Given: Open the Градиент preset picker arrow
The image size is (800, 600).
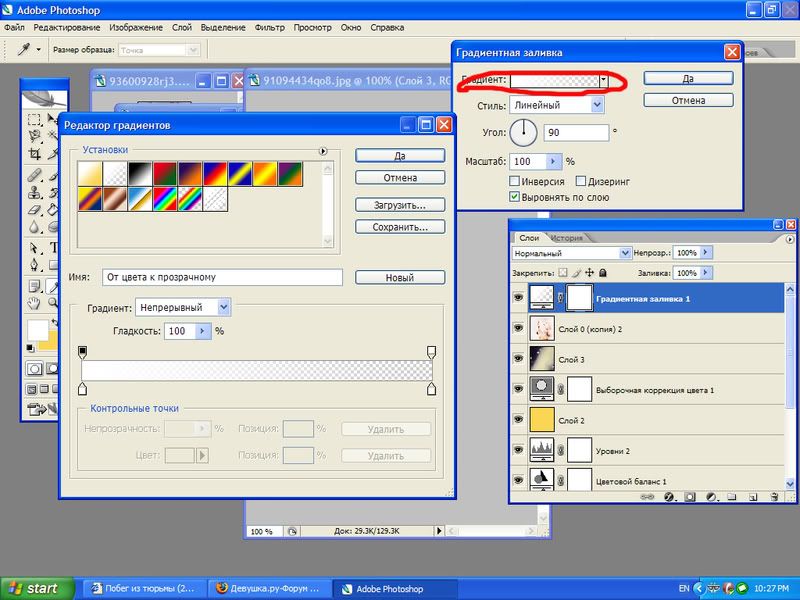Looking at the screenshot, I should click(x=604, y=80).
